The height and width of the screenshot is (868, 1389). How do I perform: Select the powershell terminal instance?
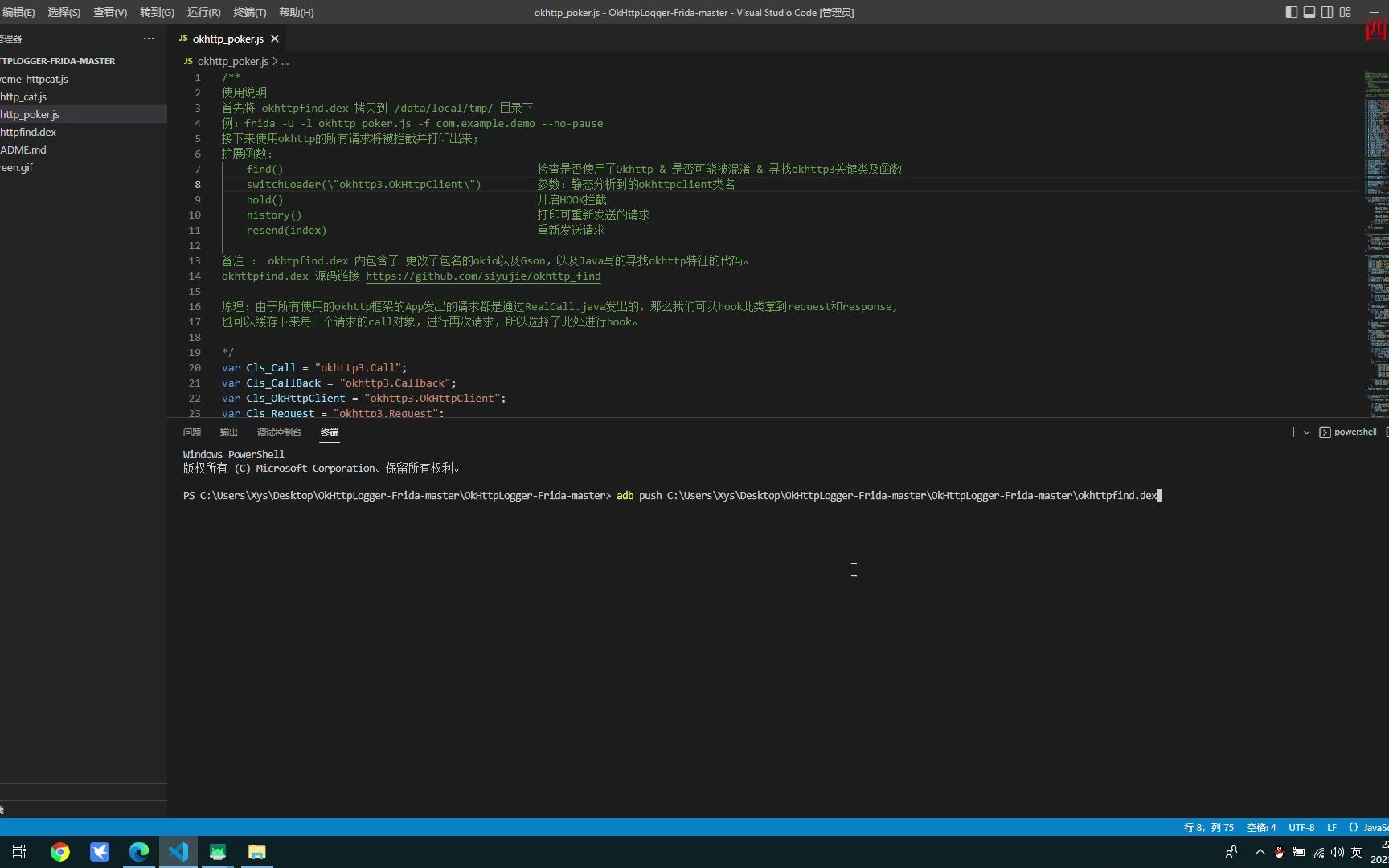[1348, 432]
